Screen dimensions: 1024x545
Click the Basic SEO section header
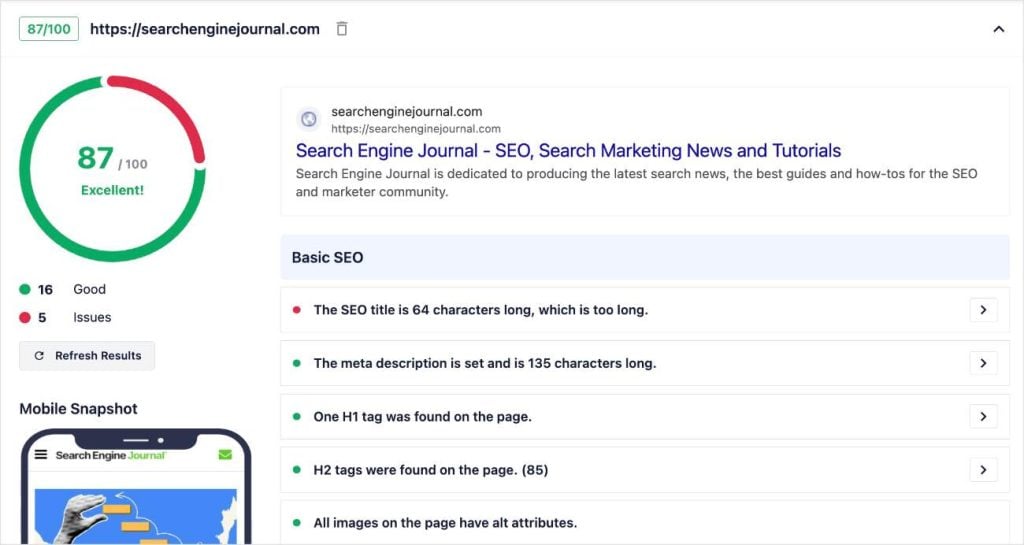click(x=645, y=257)
